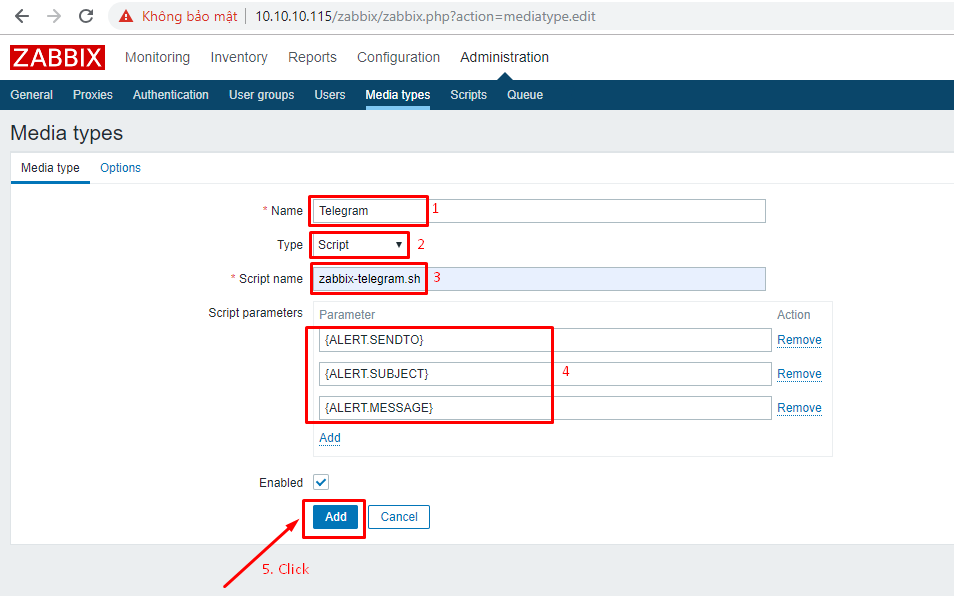Screen dimensions: 954x596
Task: Switch to the Options tab
Action: click(120, 168)
